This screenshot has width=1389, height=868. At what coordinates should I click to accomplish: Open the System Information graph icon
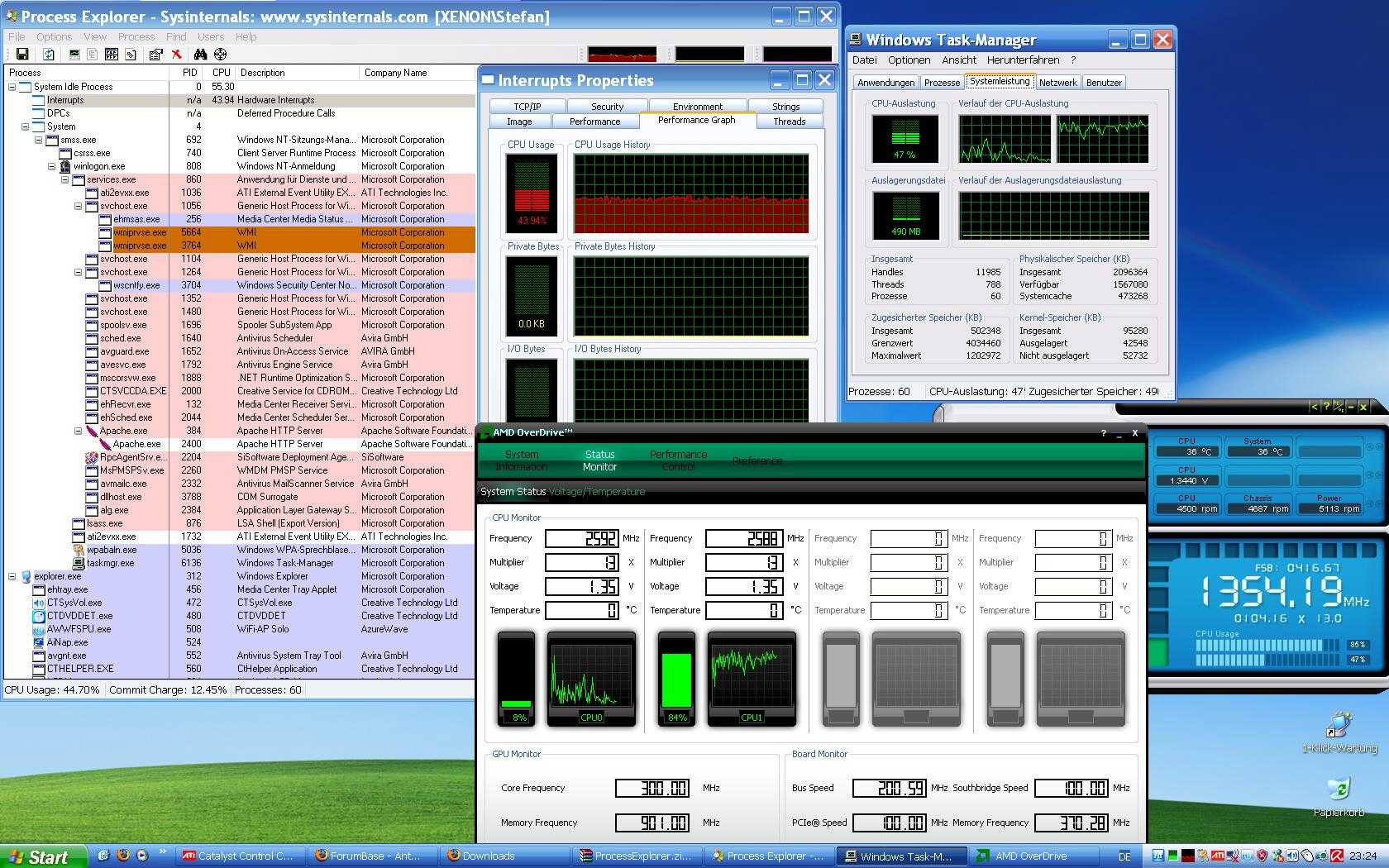[74, 55]
